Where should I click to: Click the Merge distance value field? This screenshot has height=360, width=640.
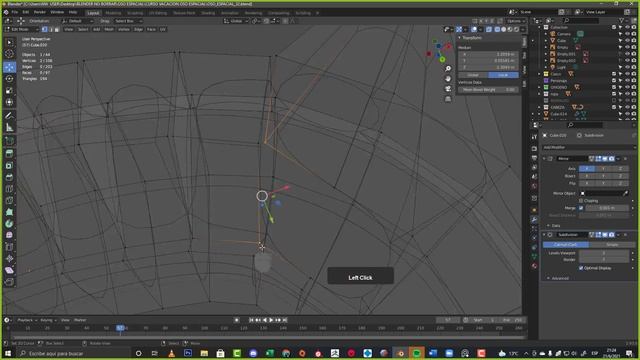tap(607, 208)
